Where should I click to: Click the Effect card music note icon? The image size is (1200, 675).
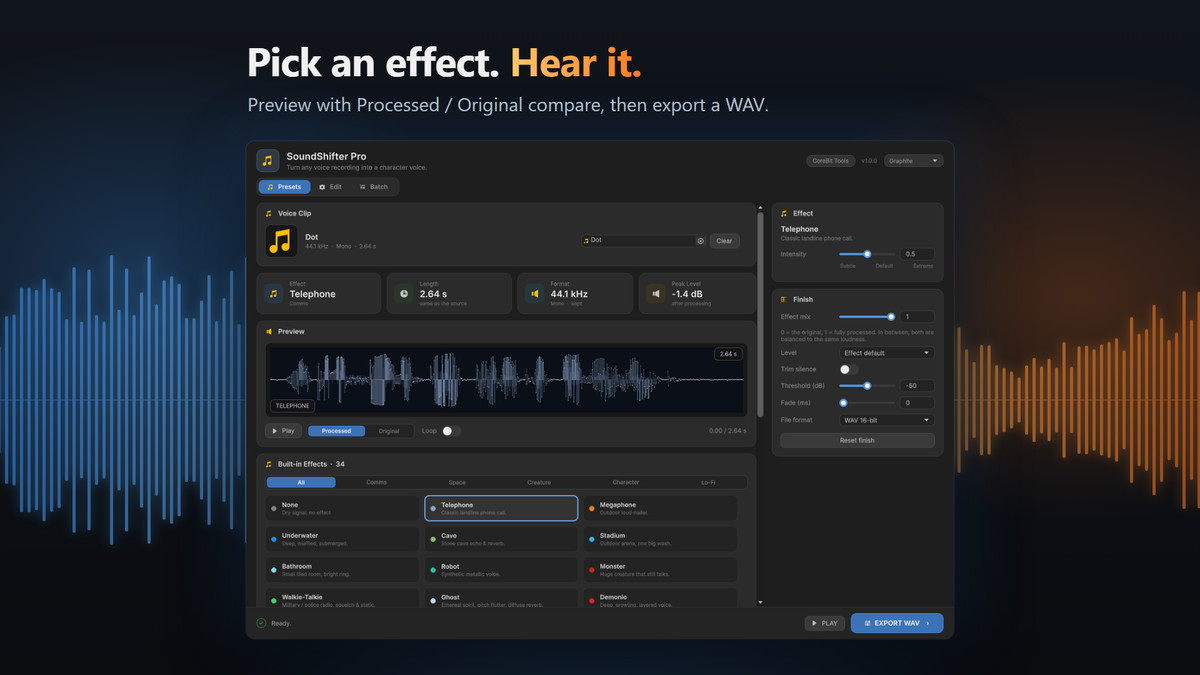click(x=273, y=294)
